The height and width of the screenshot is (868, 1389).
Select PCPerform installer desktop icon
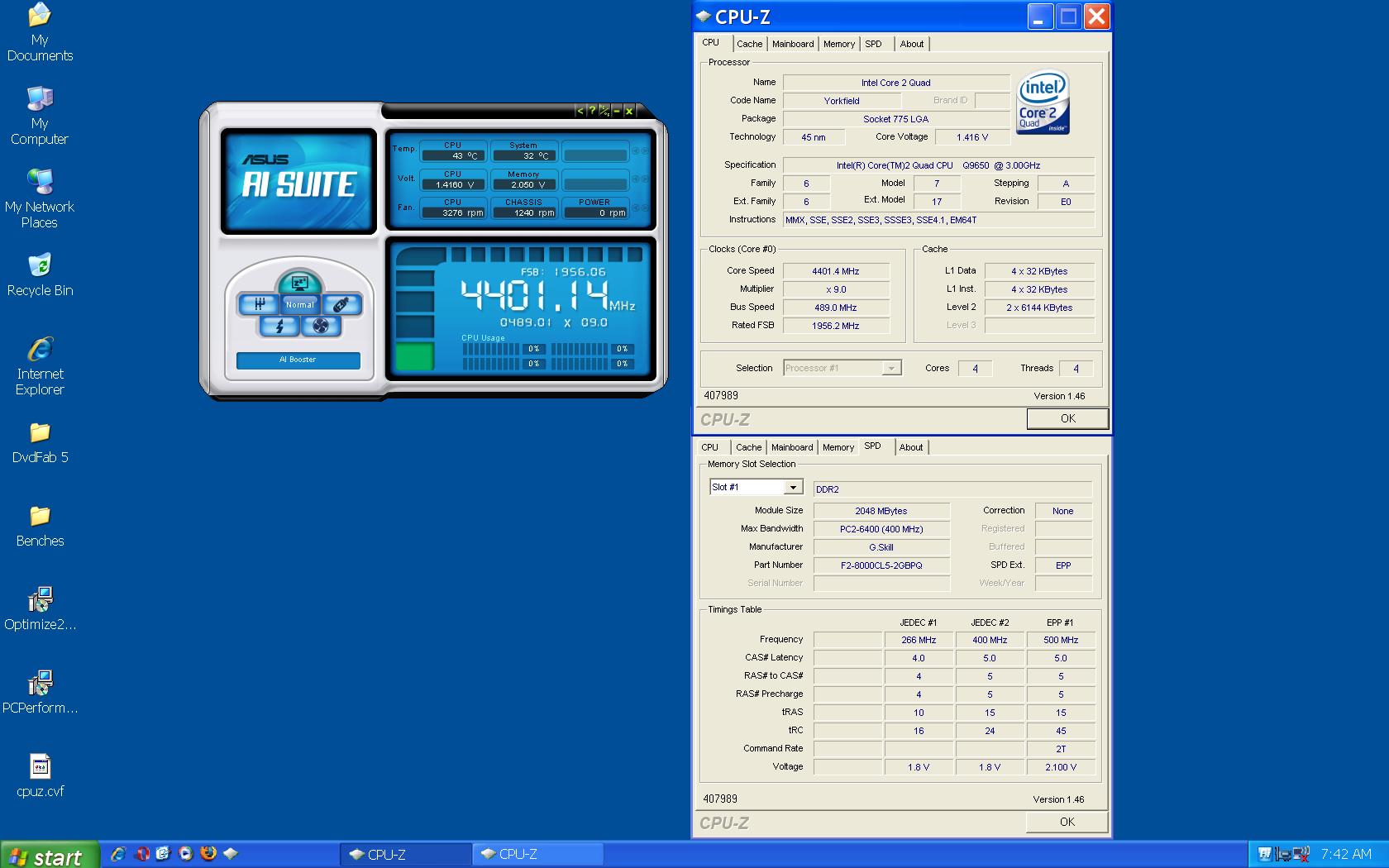click(40, 693)
